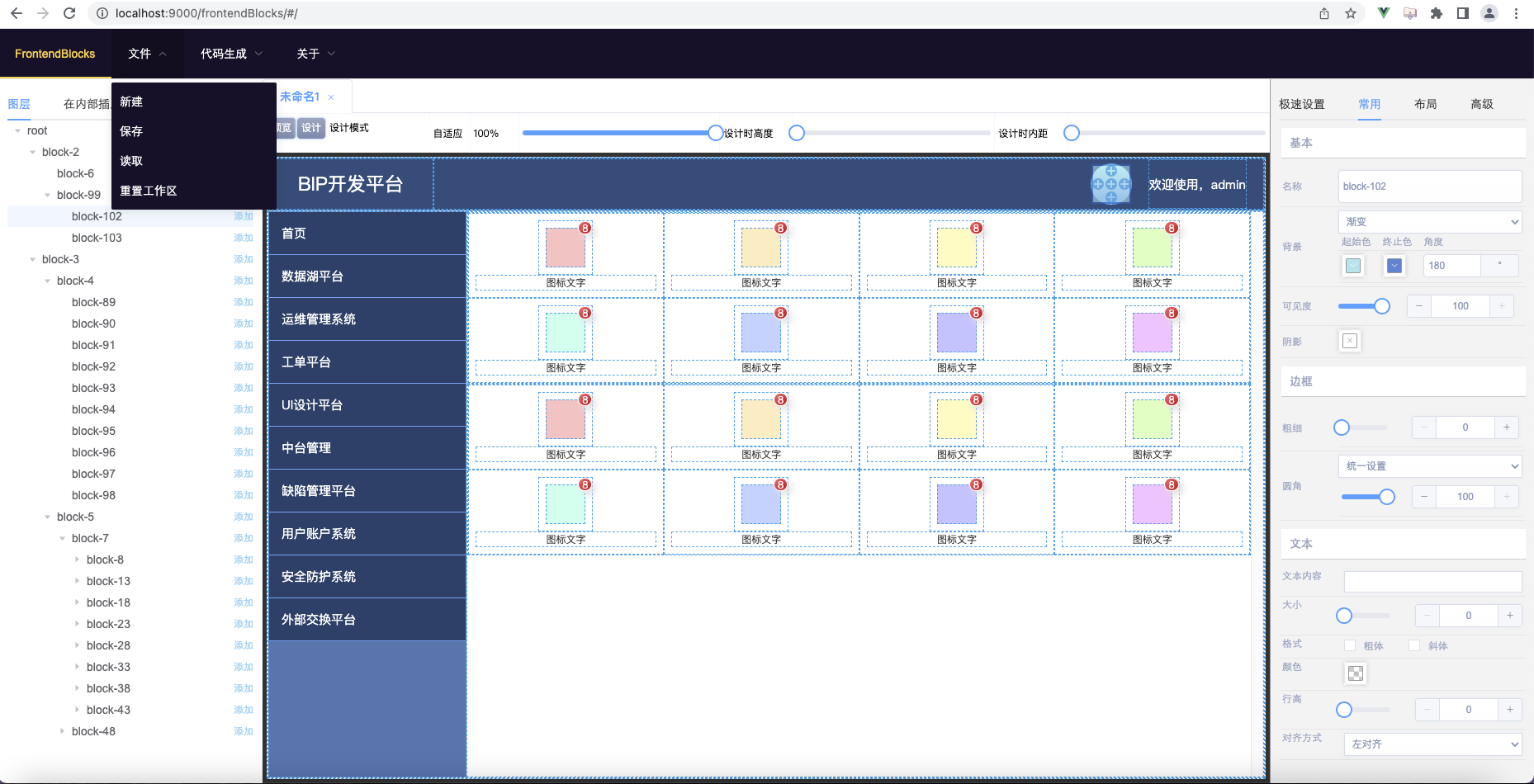Image resolution: width=1534 pixels, height=784 pixels.
Task: Click 缺陷管理平台 sidebar item in canvas
Action: [367, 491]
